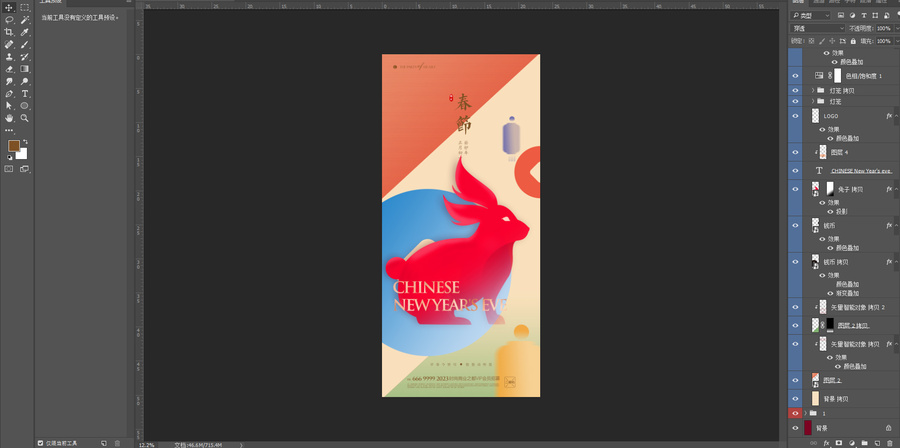Select the Eyedropper tool
Viewport: 900px width, 448px height.
[x=25, y=32]
